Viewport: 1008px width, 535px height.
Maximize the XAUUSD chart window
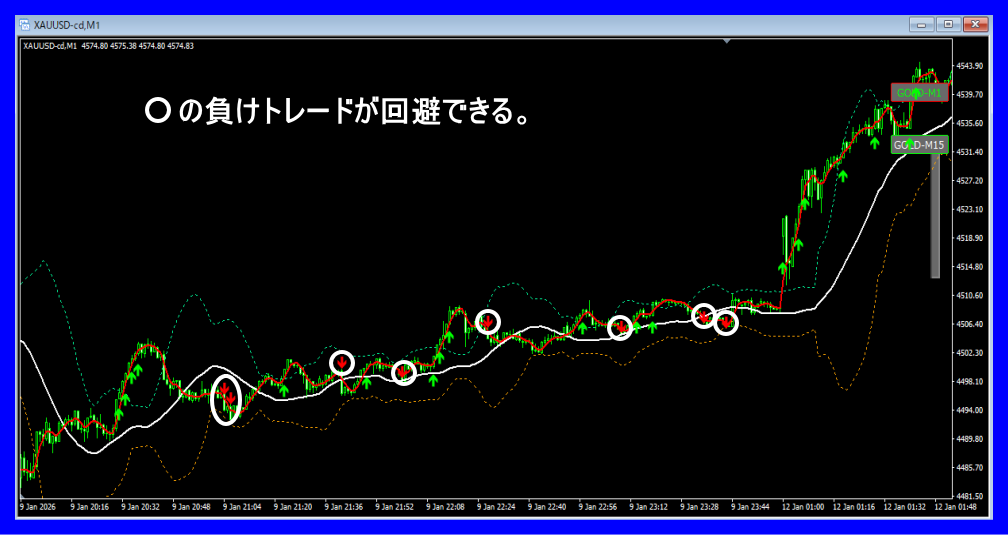click(x=948, y=23)
